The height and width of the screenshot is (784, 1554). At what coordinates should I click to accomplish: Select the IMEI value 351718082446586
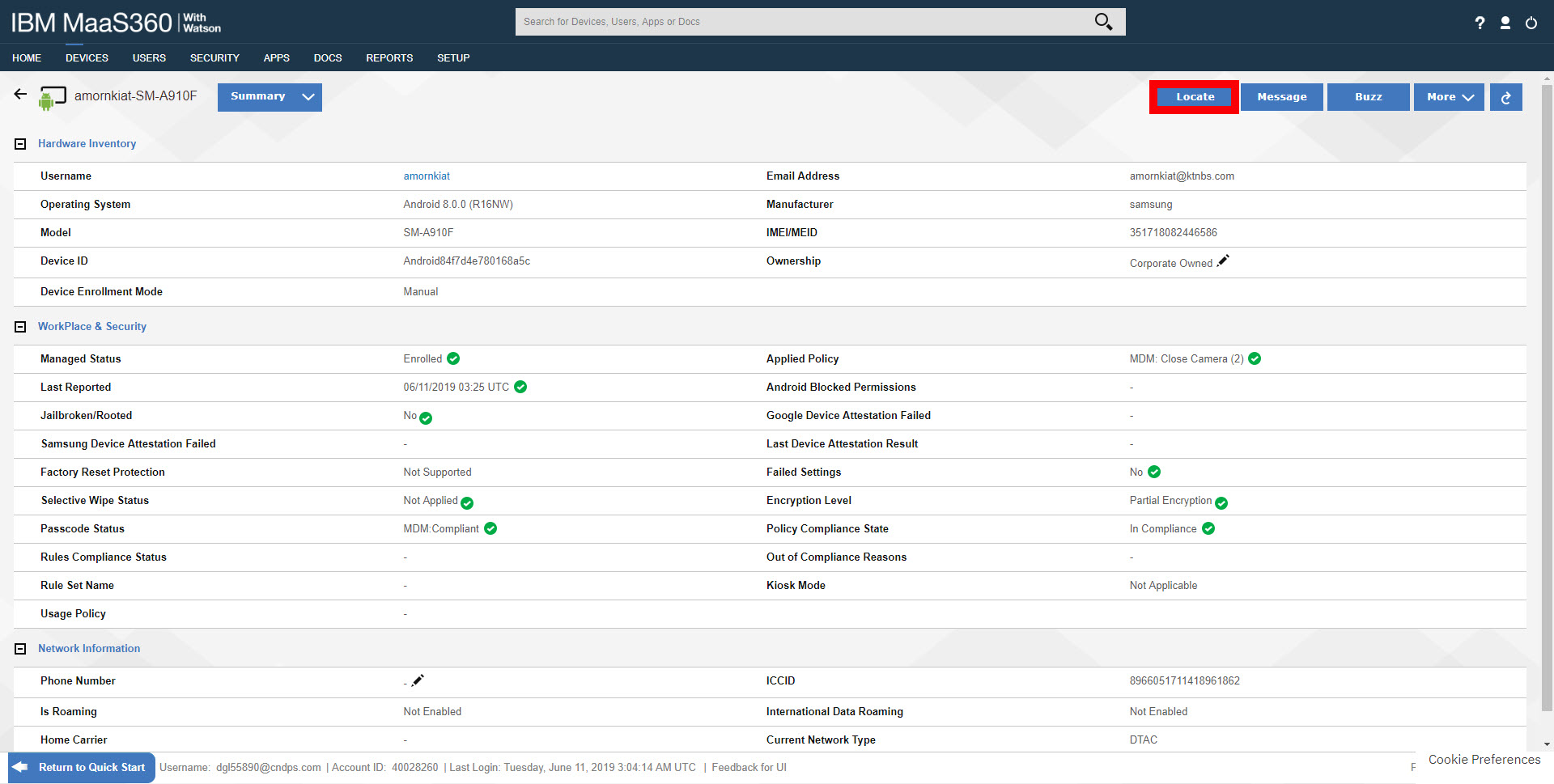click(x=1173, y=232)
